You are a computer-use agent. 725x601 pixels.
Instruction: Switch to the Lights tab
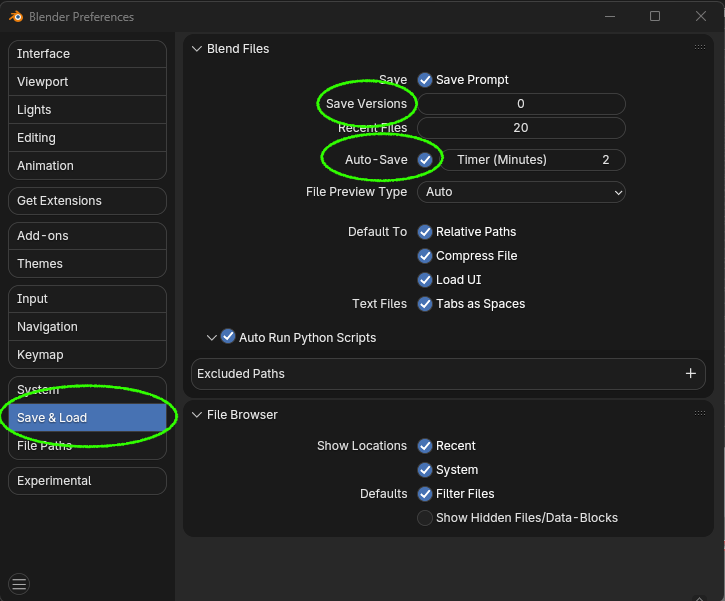coord(87,110)
